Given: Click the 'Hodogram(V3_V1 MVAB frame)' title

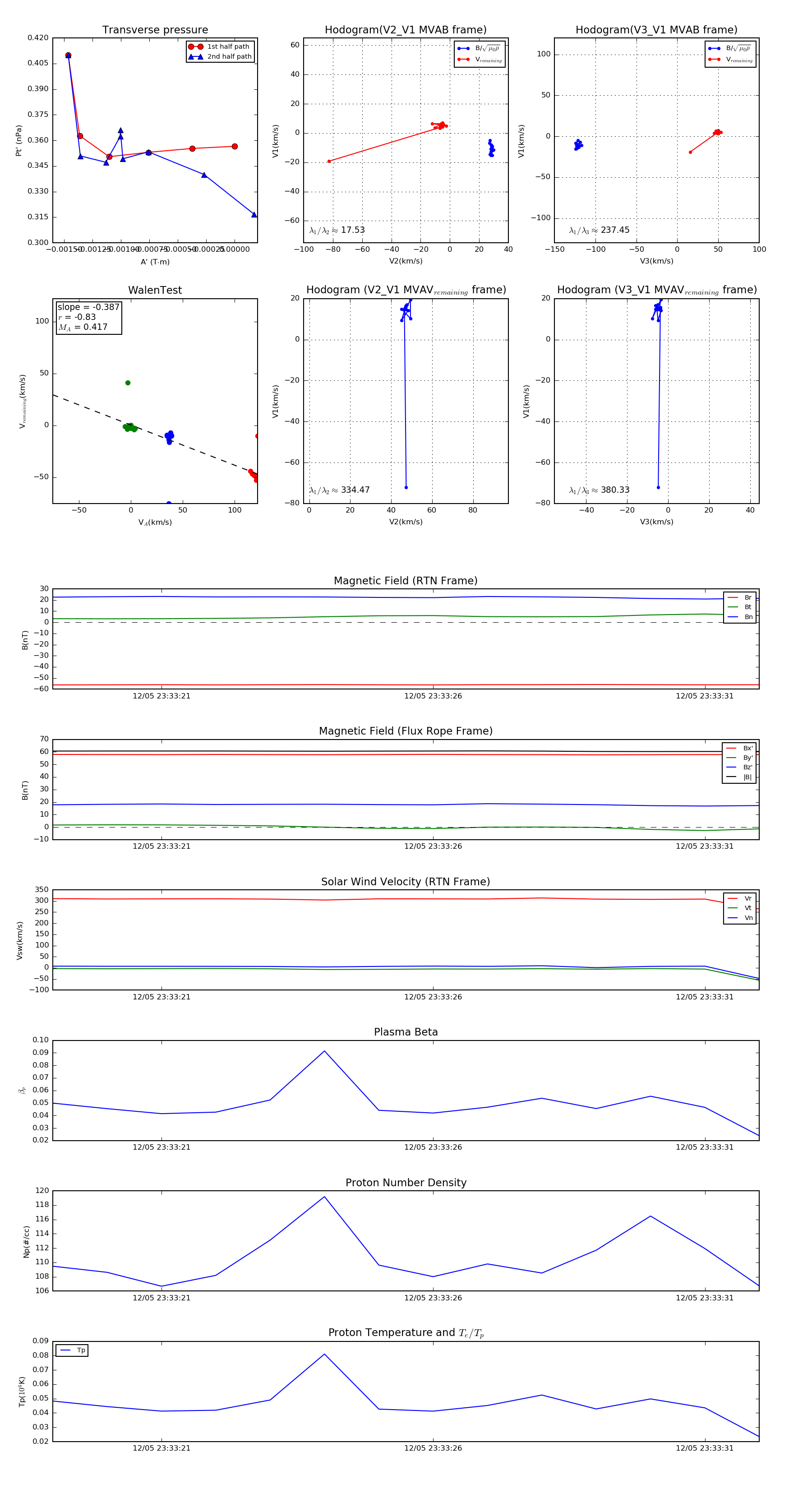Looking at the screenshot, I should pyautogui.click(x=656, y=30).
